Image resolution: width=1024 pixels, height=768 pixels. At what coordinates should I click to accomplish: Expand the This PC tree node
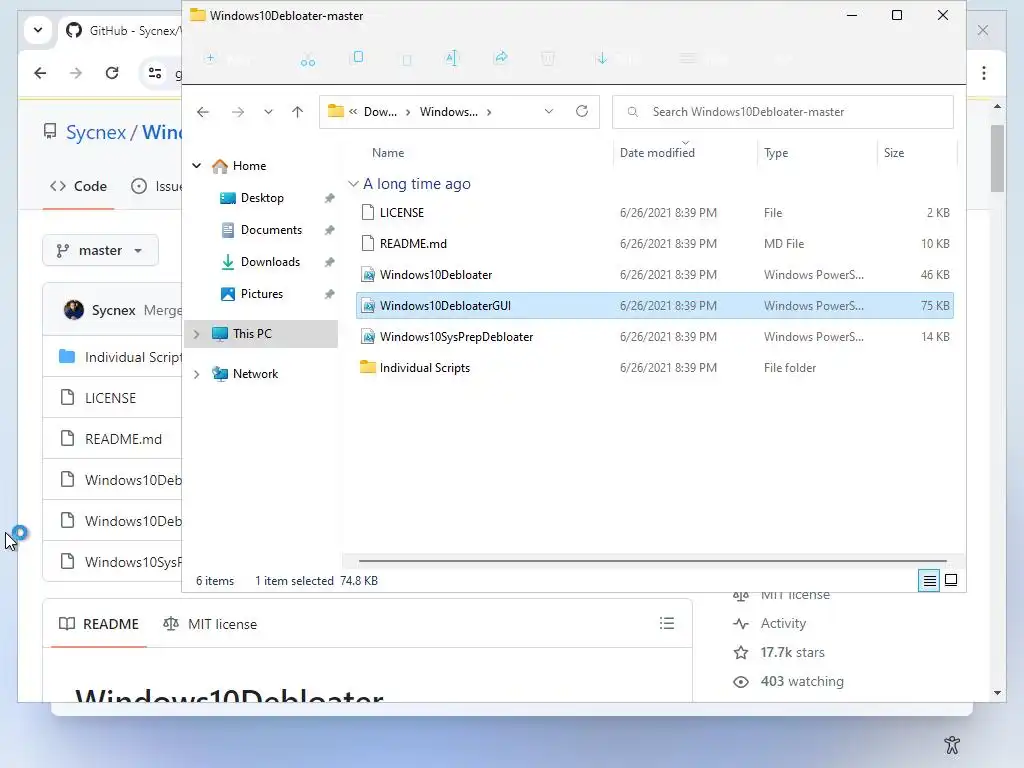click(x=197, y=334)
